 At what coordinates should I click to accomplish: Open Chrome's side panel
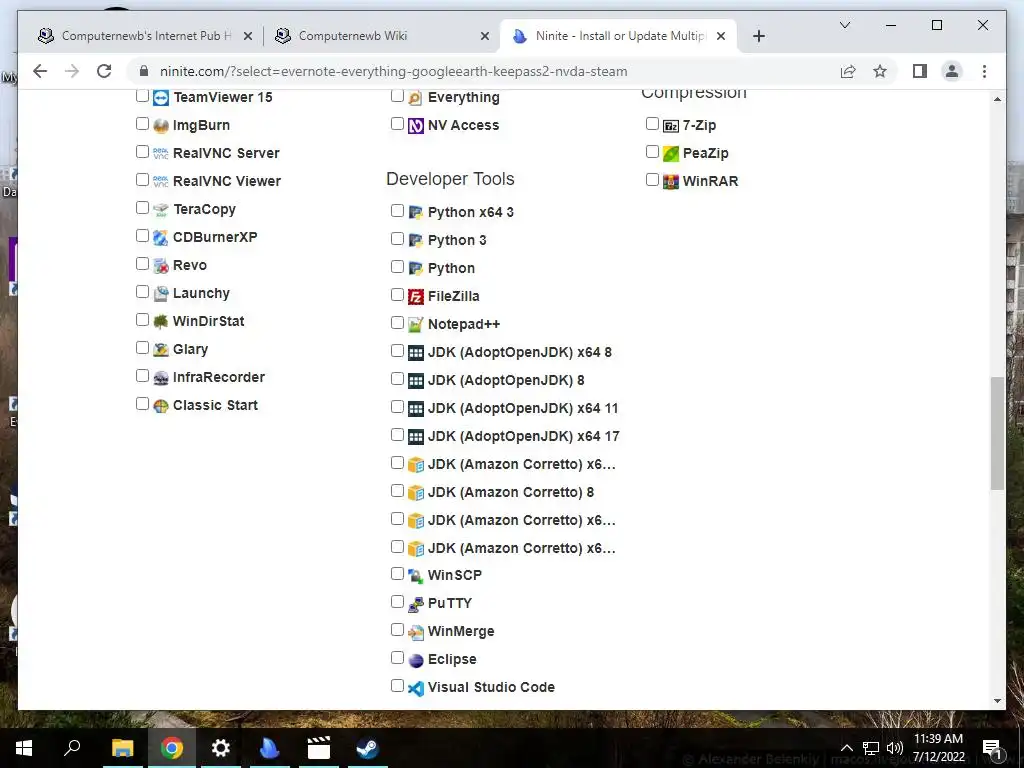click(x=920, y=71)
